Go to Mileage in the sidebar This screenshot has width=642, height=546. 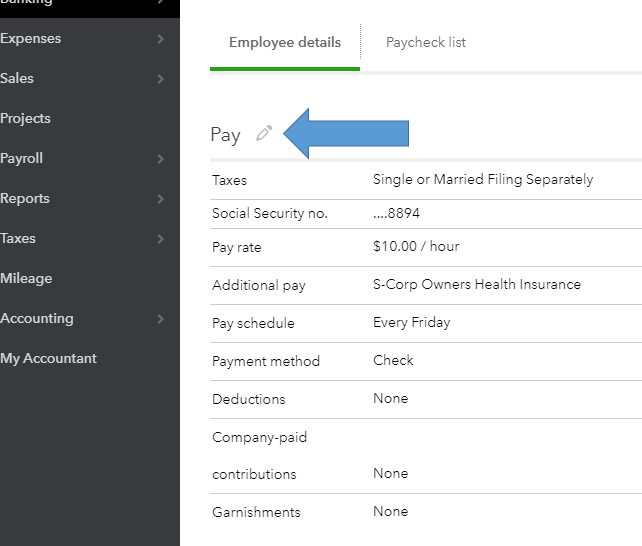coord(27,278)
